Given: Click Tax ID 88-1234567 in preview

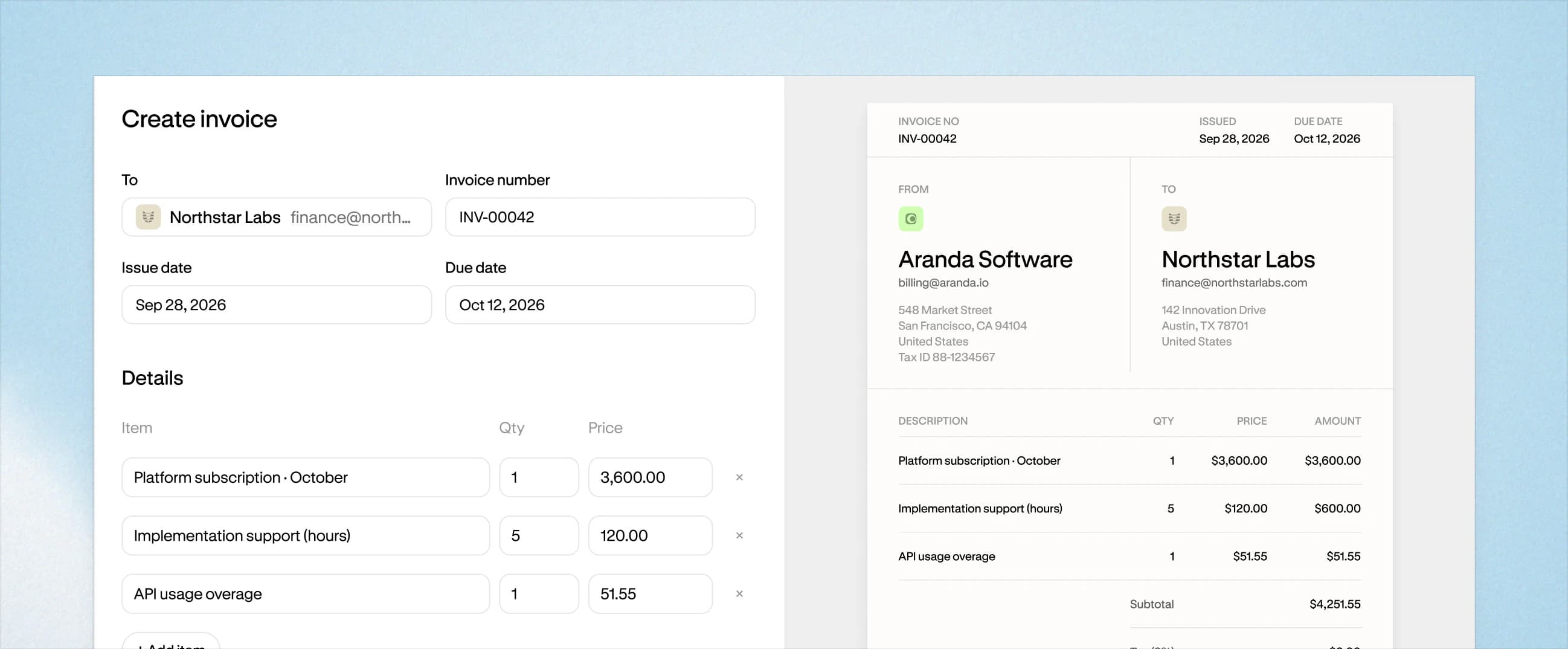Looking at the screenshot, I should click(x=946, y=357).
